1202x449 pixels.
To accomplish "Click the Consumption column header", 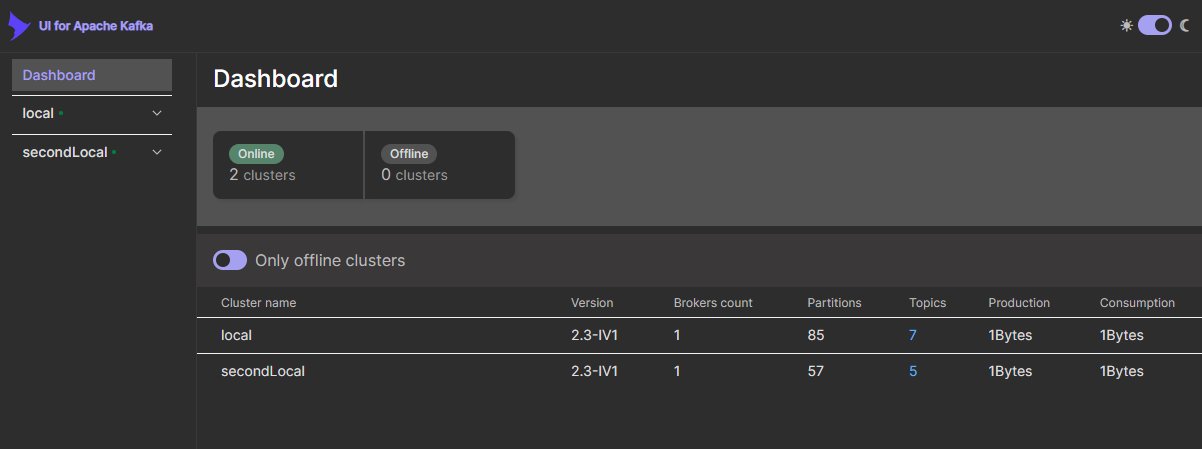I will (1137, 302).
